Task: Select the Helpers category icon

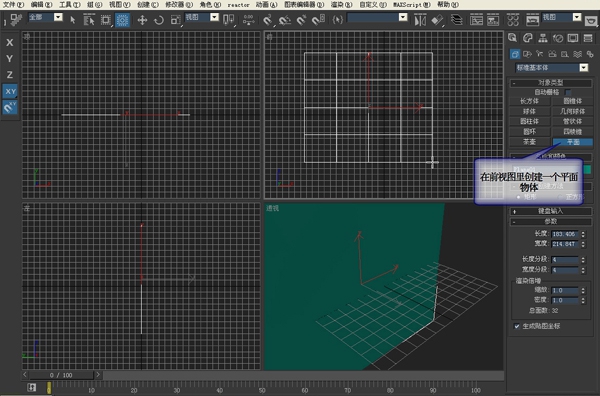Action: tap(564, 54)
